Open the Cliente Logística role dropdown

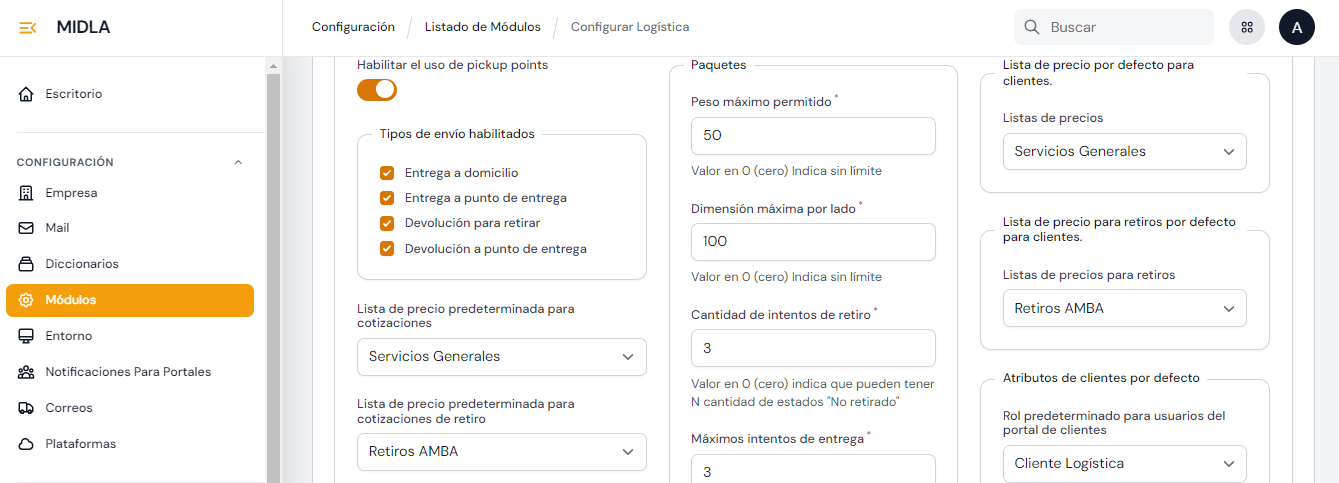pos(1124,463)
